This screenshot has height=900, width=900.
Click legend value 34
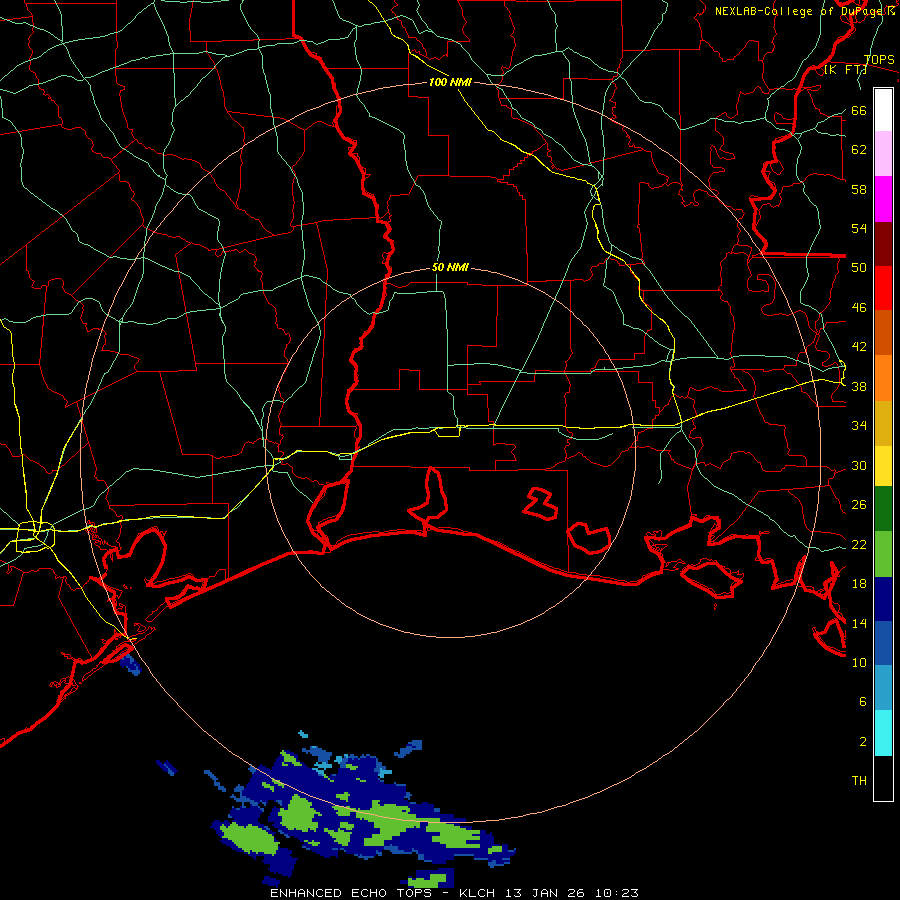point(859,425)
